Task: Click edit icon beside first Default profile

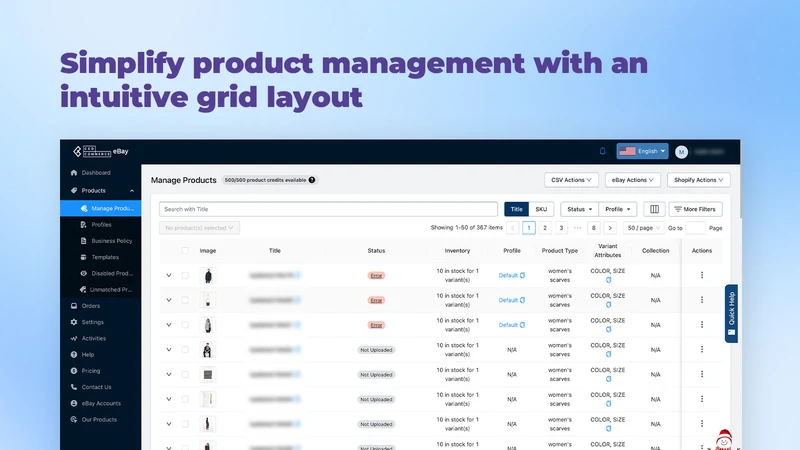Action: click(522, 275)
